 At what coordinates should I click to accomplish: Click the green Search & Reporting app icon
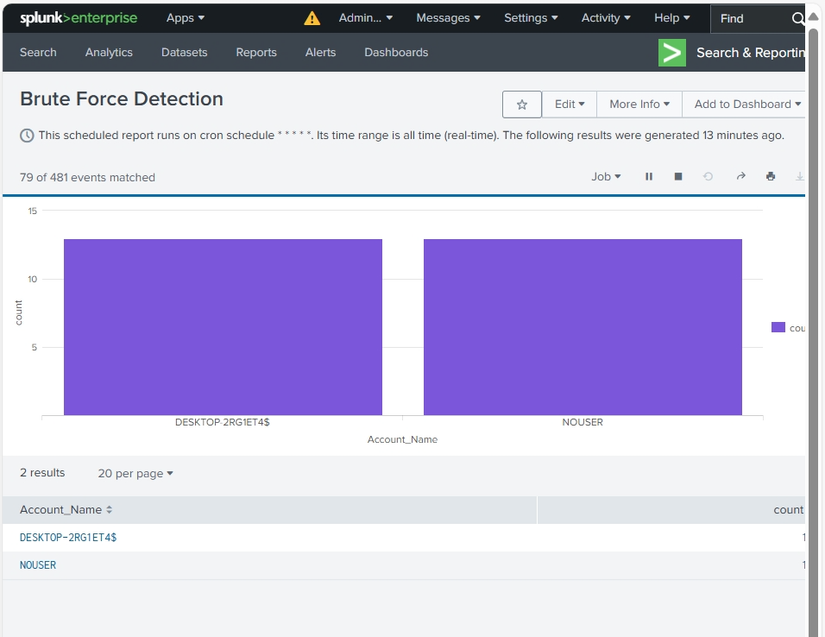[672, 53]
